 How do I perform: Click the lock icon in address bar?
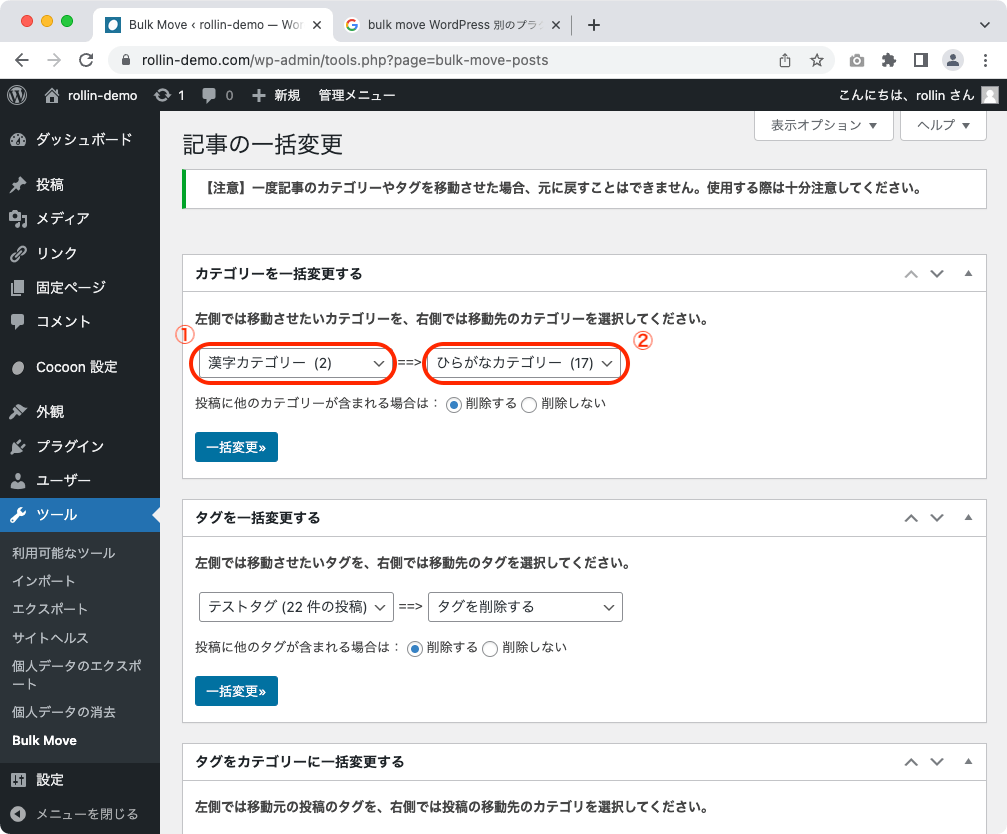pyautogui.click(x=126, y=60)
